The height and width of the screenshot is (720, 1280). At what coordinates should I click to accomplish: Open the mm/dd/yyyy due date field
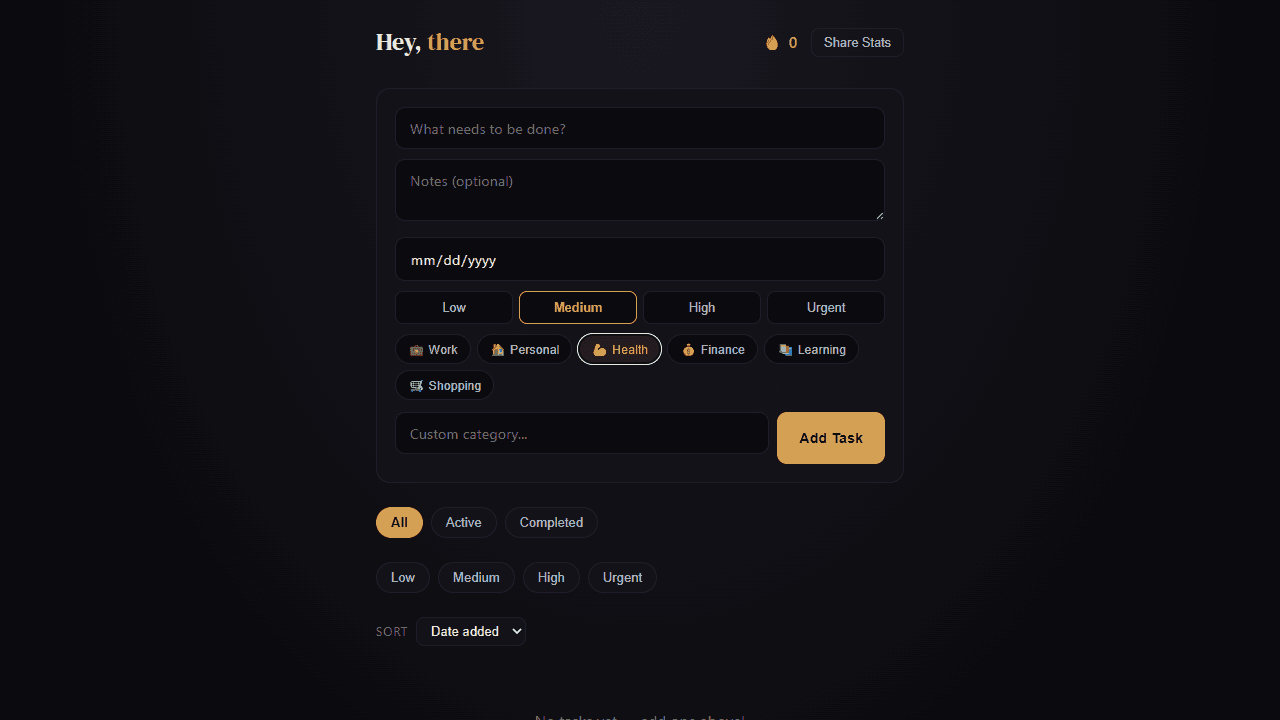[640, 260]
